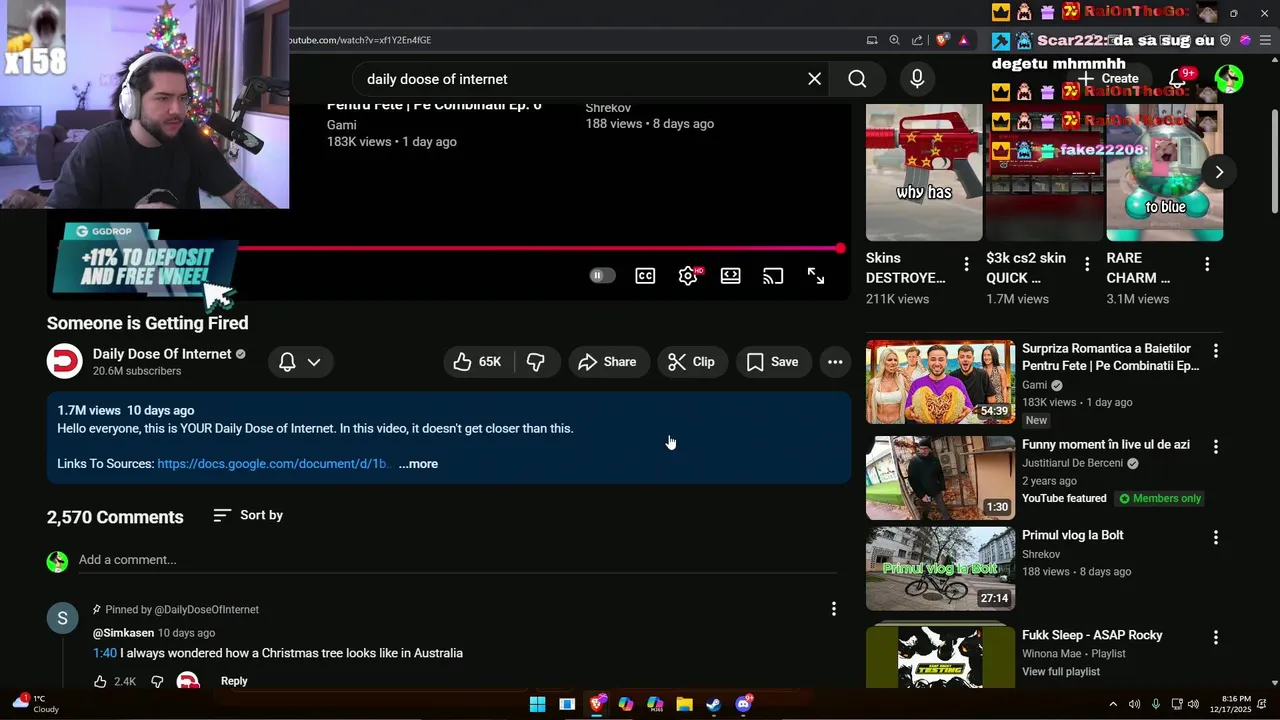Viewport: 1280px width, 720px height.
Task: Click the Add a comment field
Action: click(x=457, y=560)
